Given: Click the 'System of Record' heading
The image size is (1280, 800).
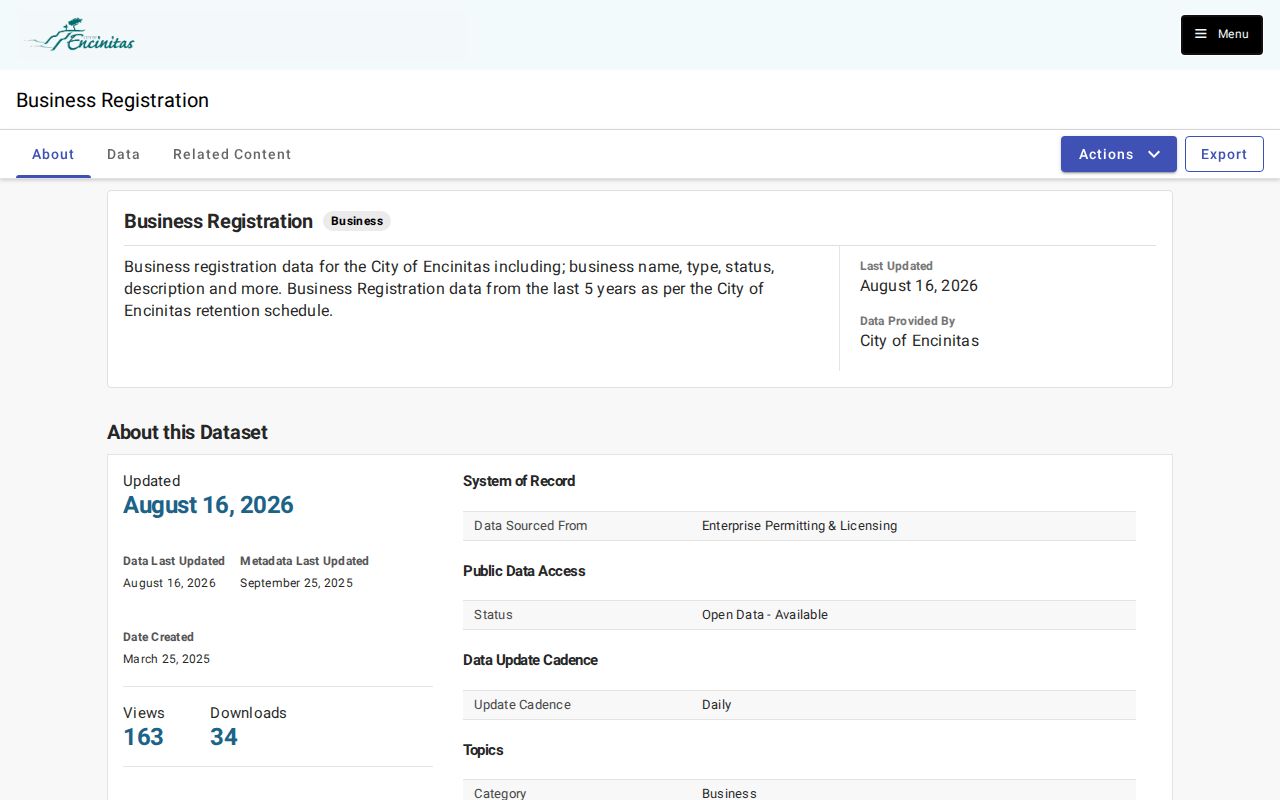Looking at the screenshot, I should click(x=519, y=481).
